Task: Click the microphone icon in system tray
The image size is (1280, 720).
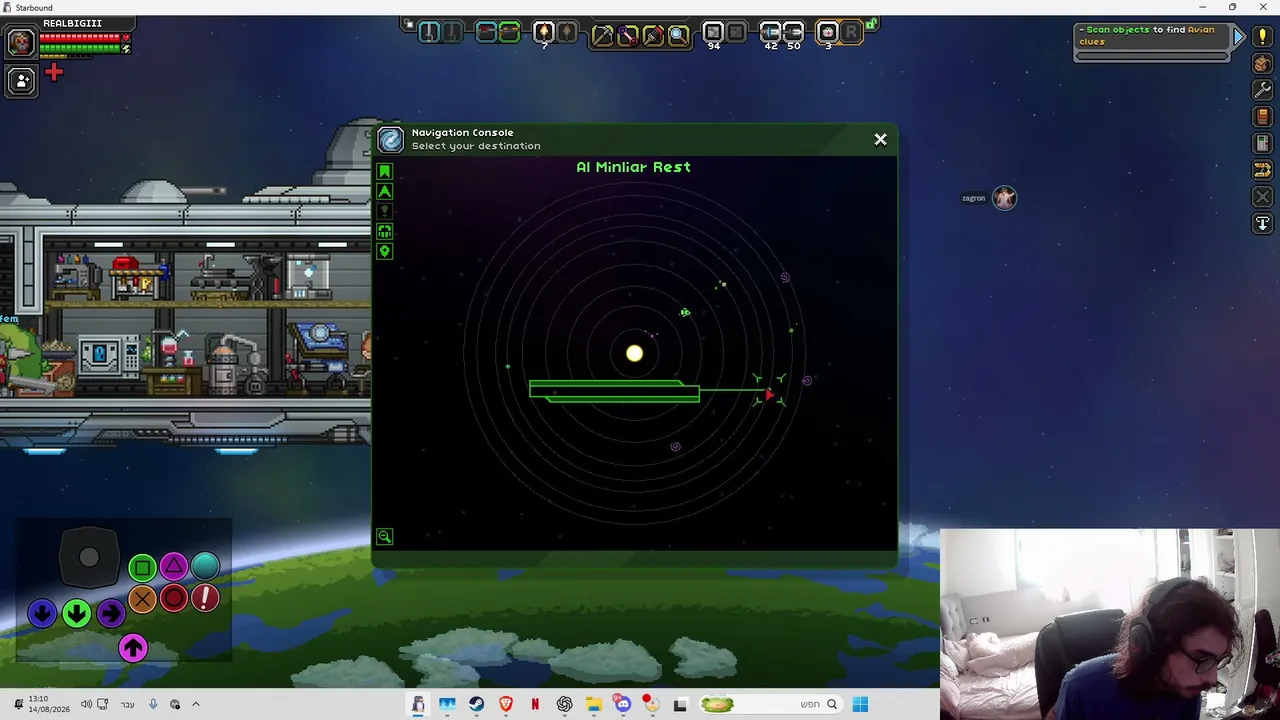Action: click(153, 704)
